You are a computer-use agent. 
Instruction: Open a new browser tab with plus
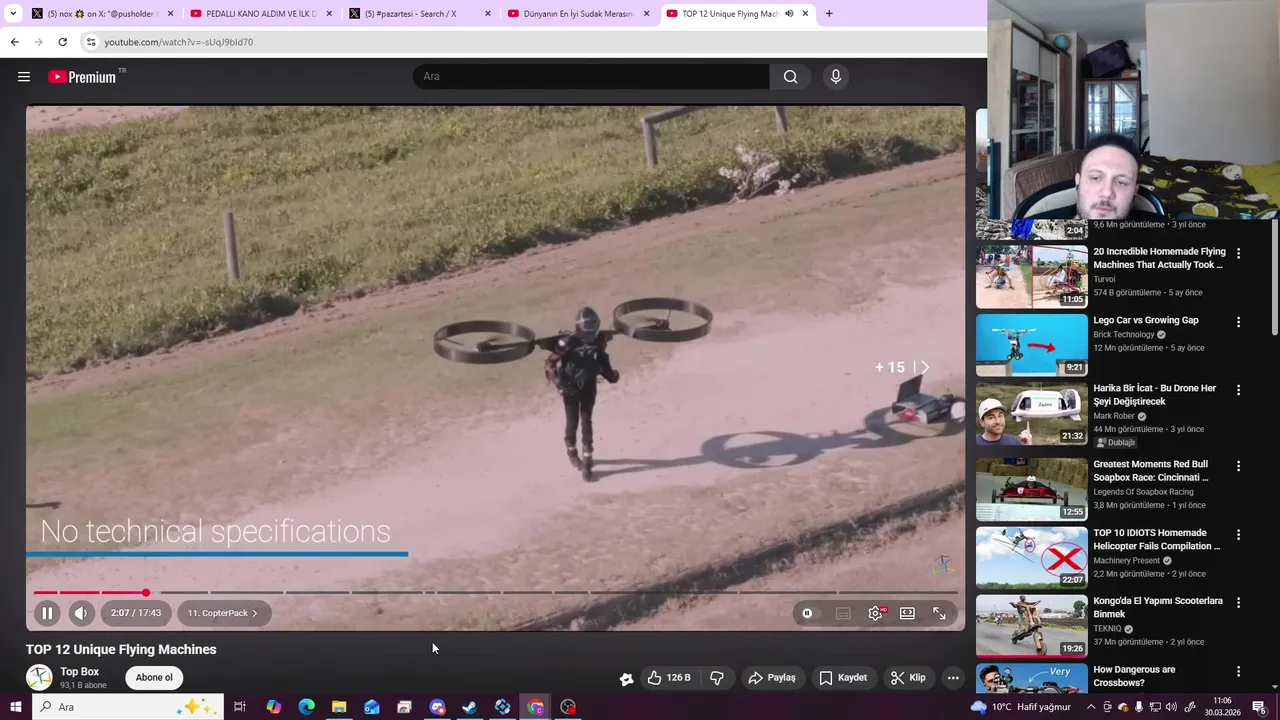tap(829, 14)
